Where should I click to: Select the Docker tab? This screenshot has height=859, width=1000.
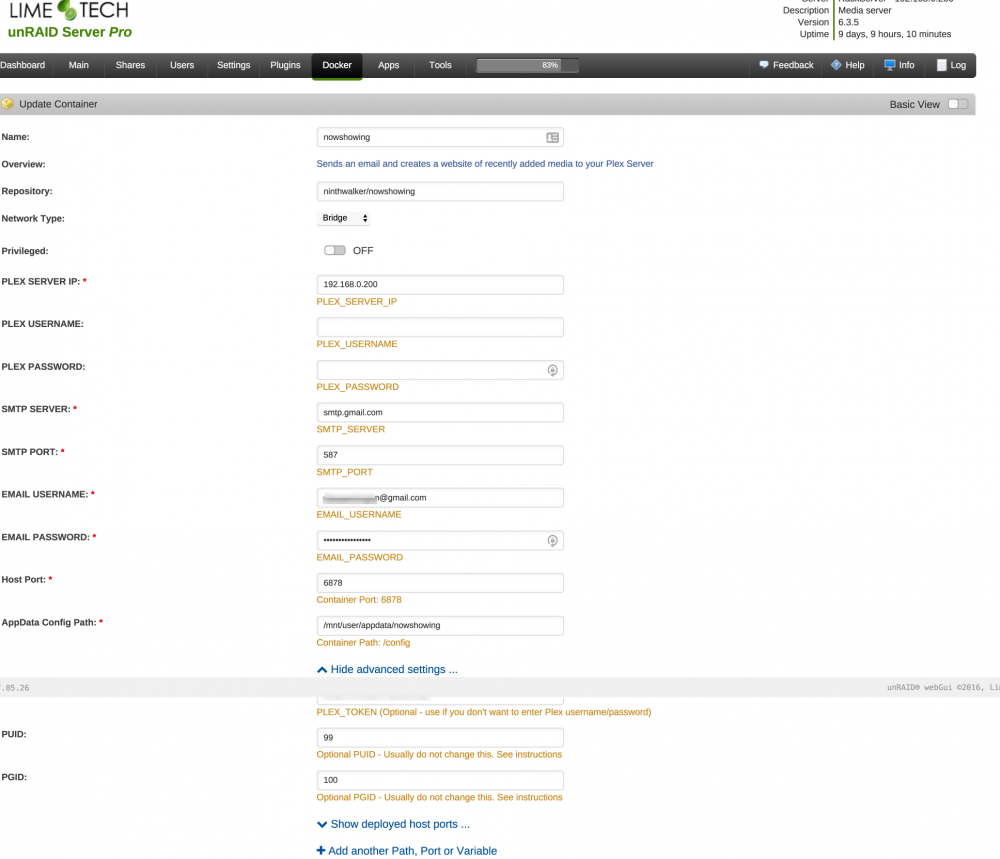click(x=337, y=66)
